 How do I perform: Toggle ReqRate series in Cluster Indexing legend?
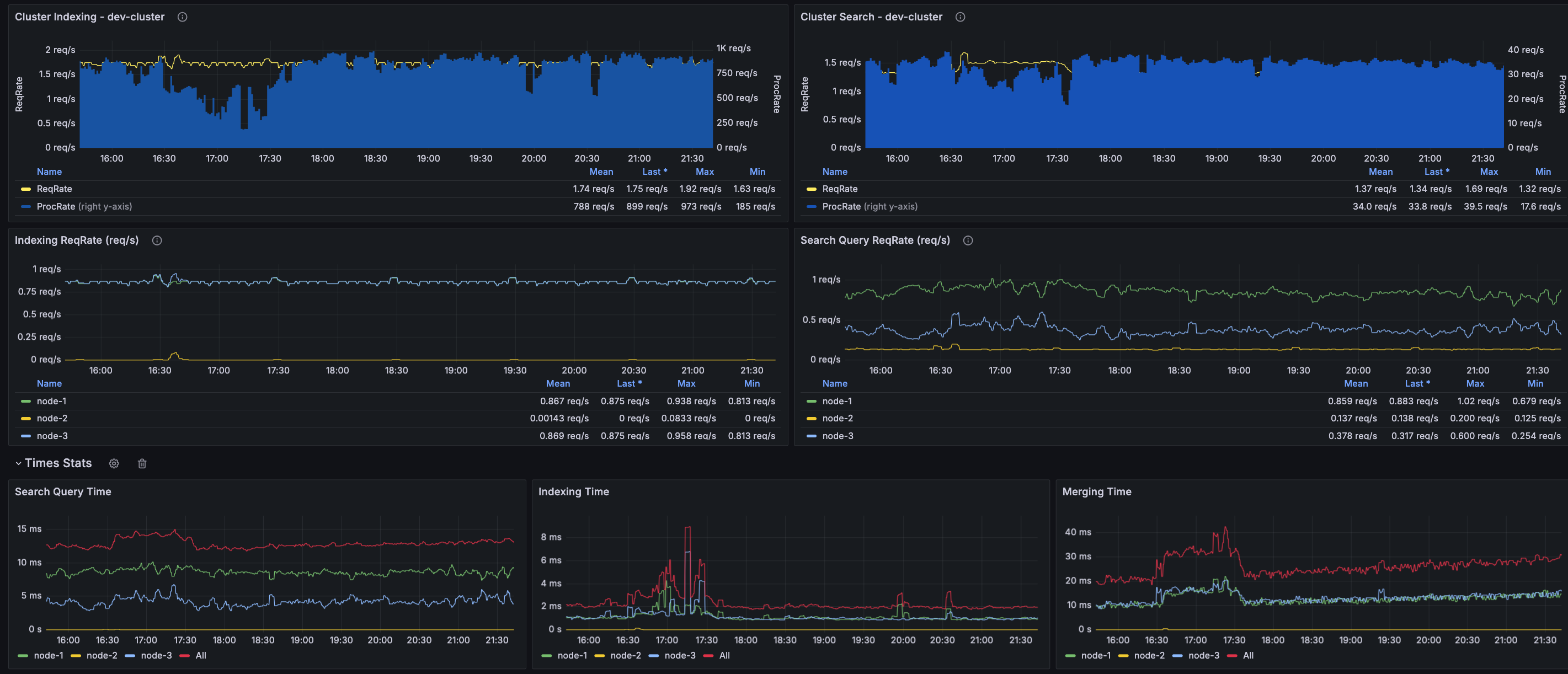[x=54, y=189]
